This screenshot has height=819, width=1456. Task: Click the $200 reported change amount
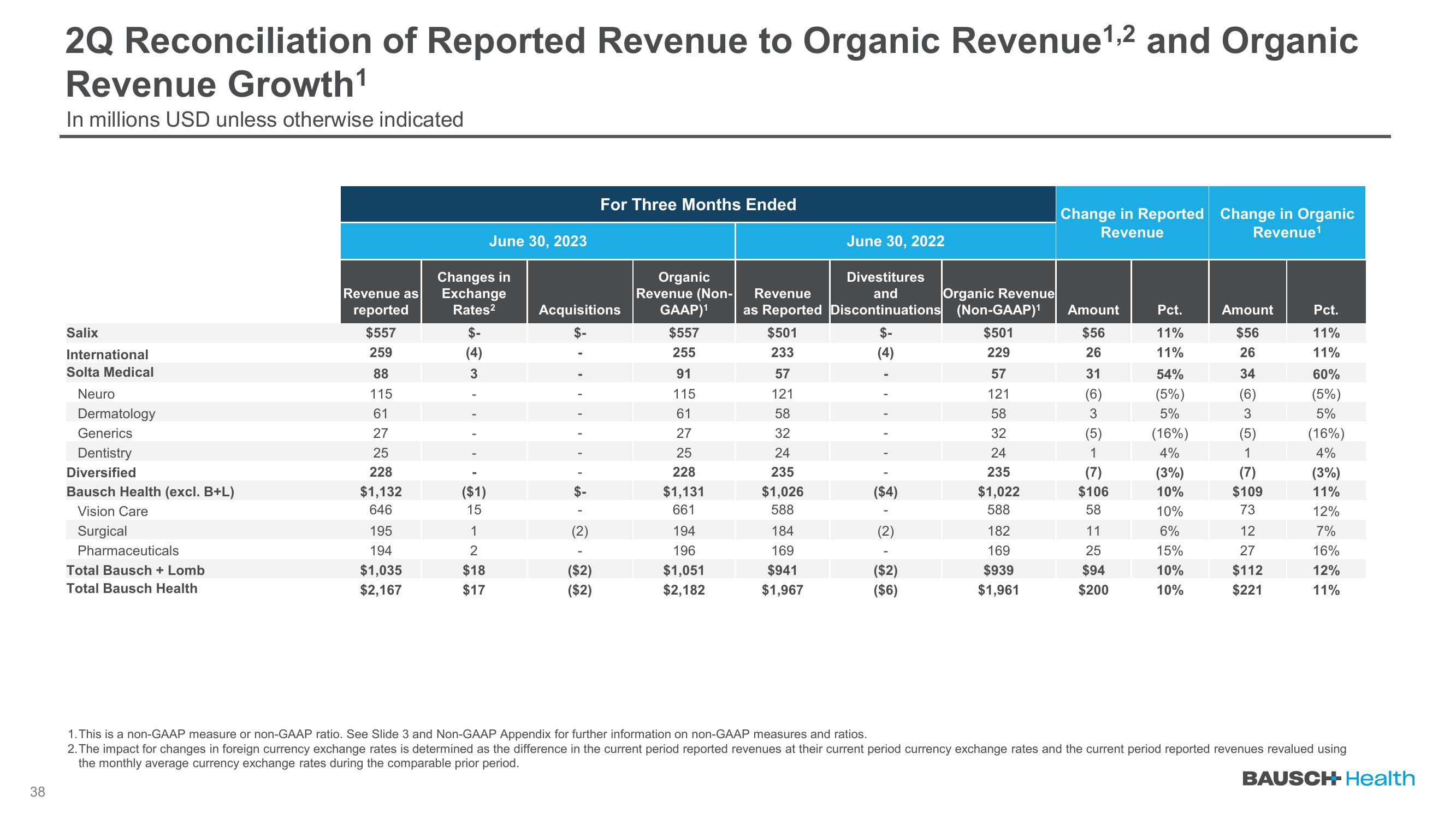1093,590
